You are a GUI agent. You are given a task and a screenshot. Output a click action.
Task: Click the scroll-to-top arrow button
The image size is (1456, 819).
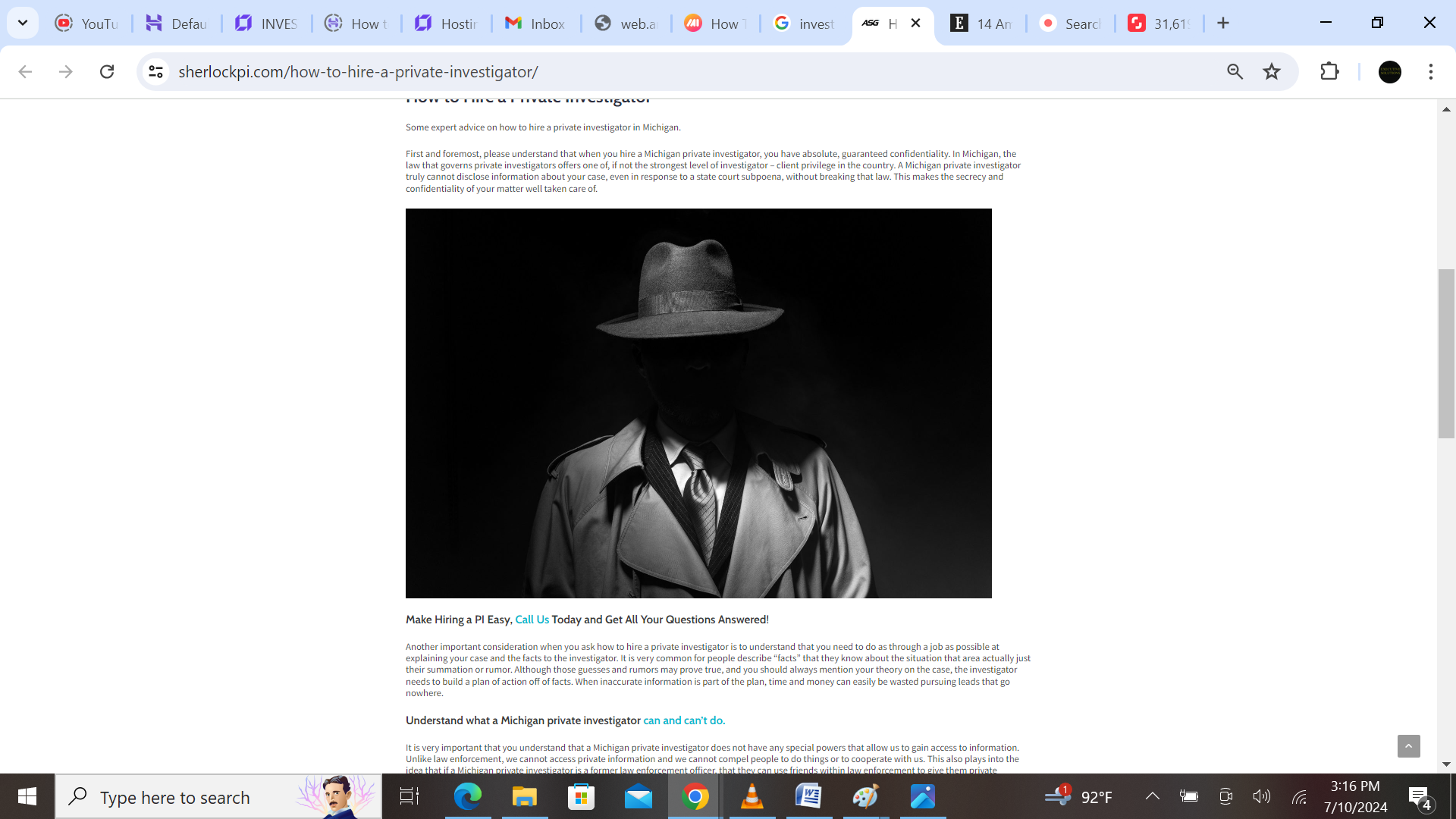tap(1408, 746)
